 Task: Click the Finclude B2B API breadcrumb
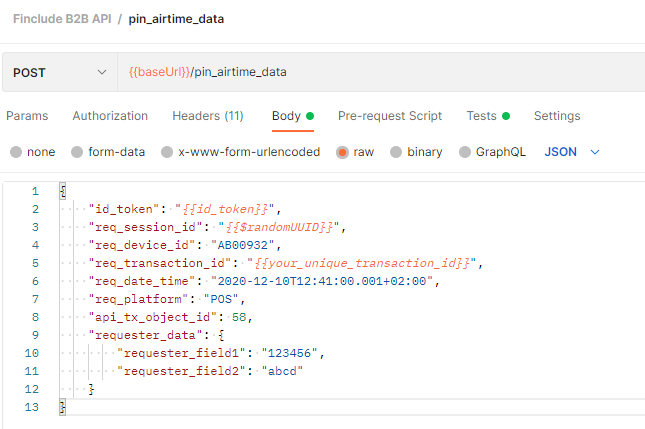[62, 19]
